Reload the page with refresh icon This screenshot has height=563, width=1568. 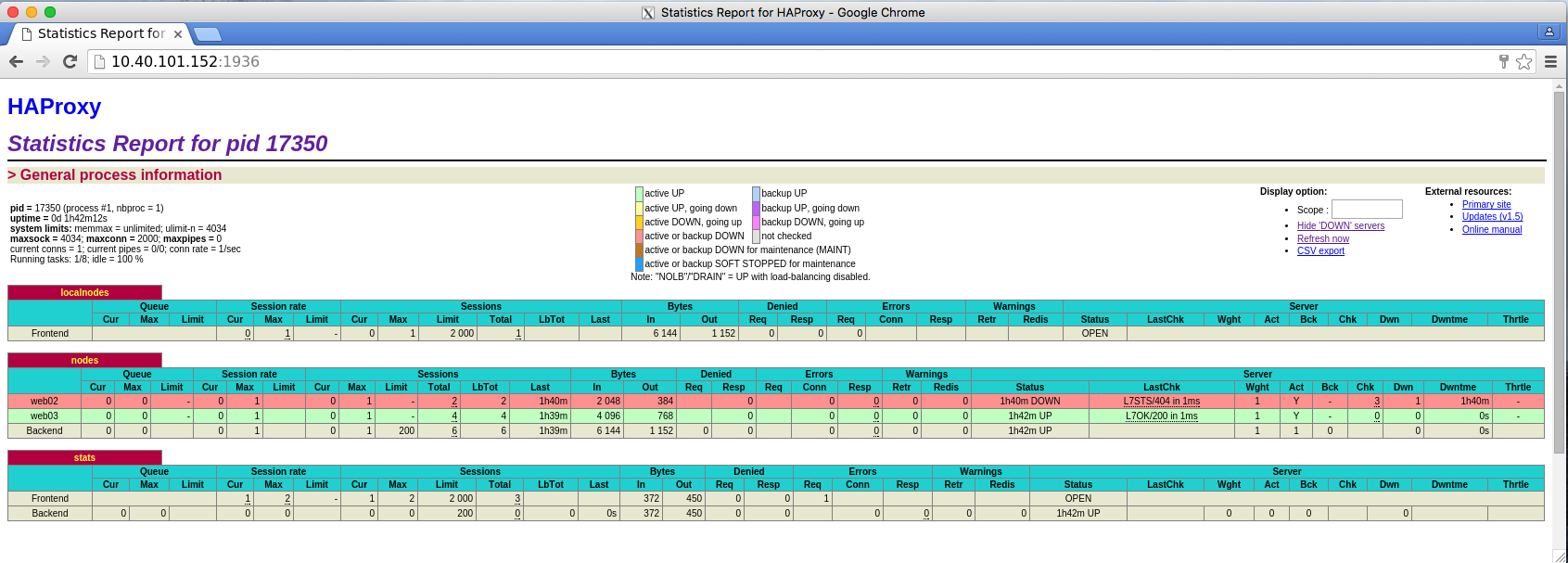click(x=70, y=61)
